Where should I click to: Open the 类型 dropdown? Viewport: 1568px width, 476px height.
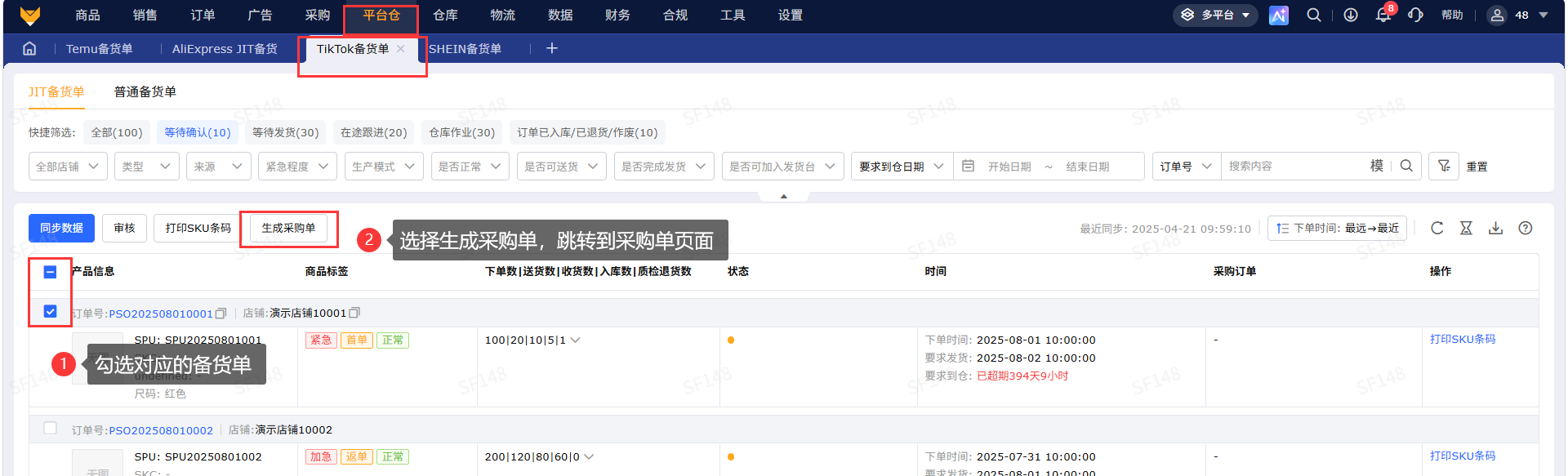(x=146, y=166)
